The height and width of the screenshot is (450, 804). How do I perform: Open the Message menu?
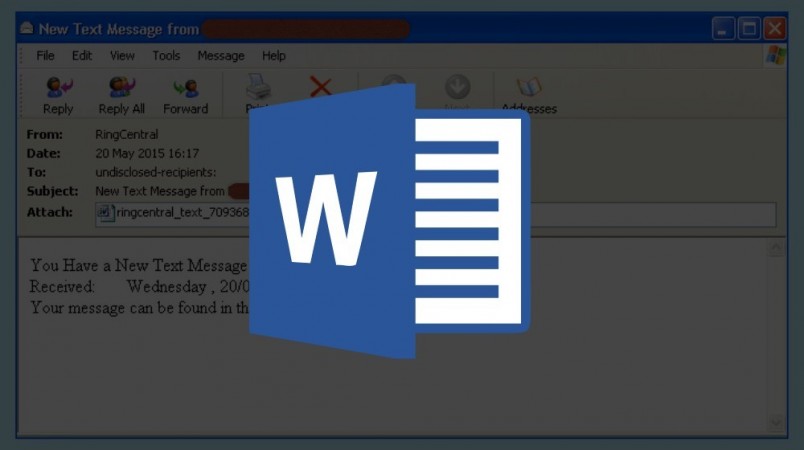click(x=221, y=56)
